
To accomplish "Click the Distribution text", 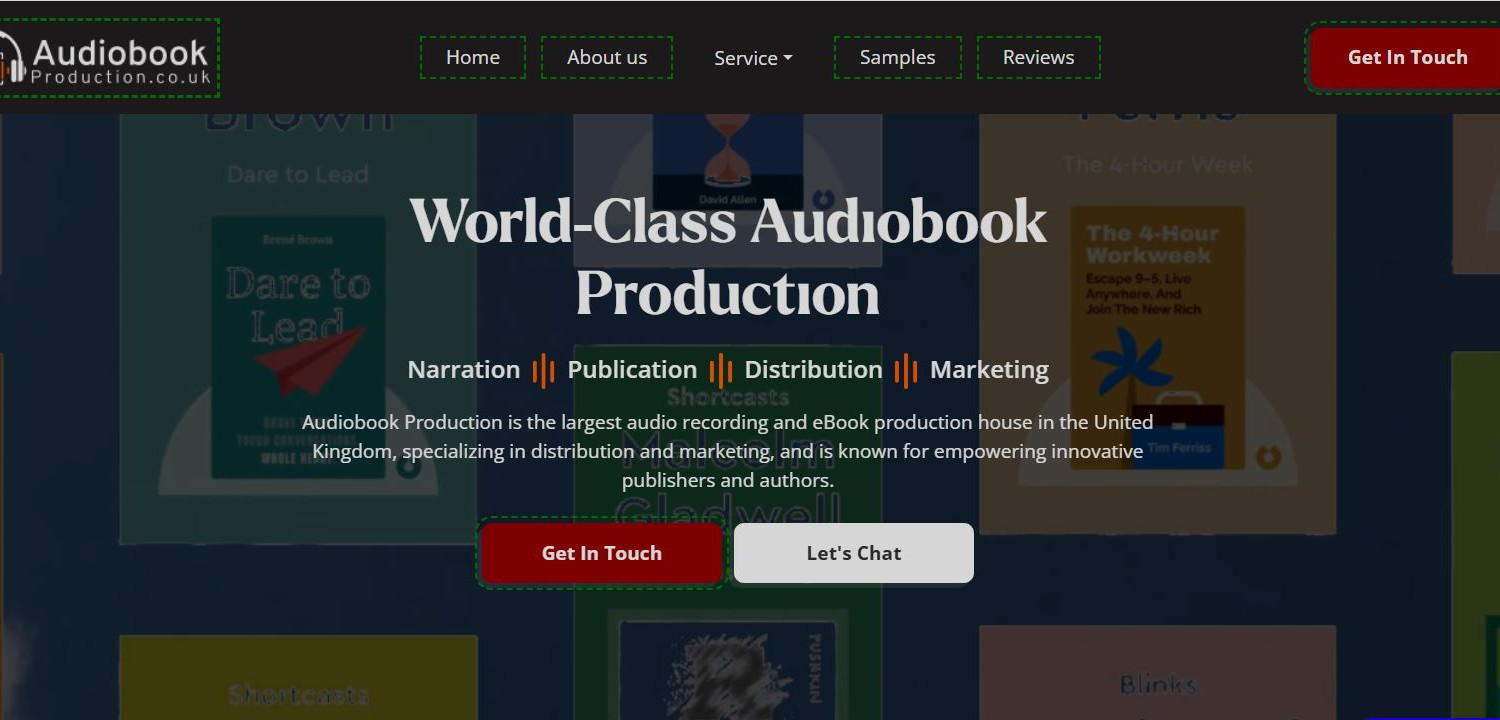I will [813, 370].
